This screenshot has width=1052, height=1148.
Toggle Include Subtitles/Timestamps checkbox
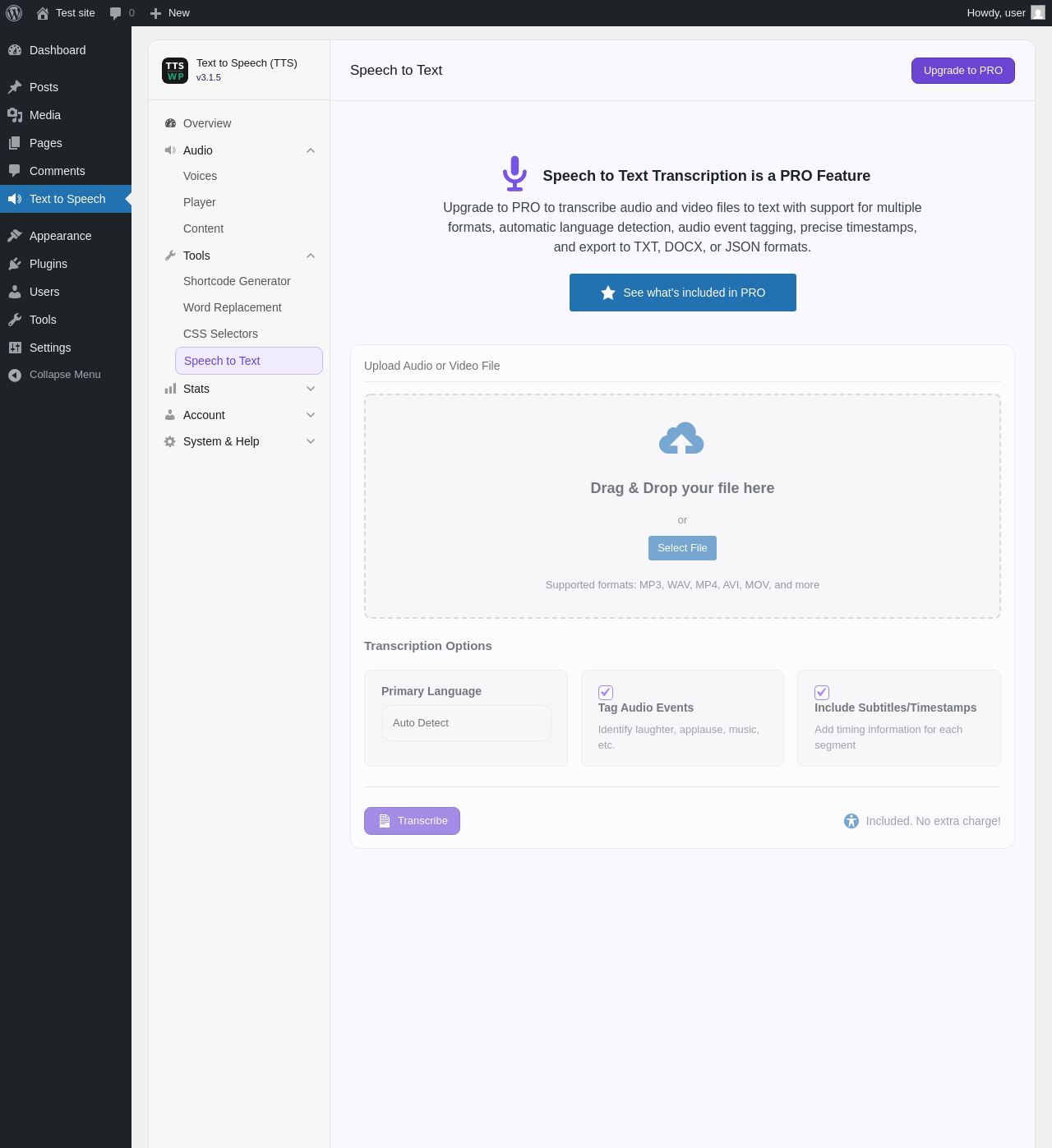[822, 693]
